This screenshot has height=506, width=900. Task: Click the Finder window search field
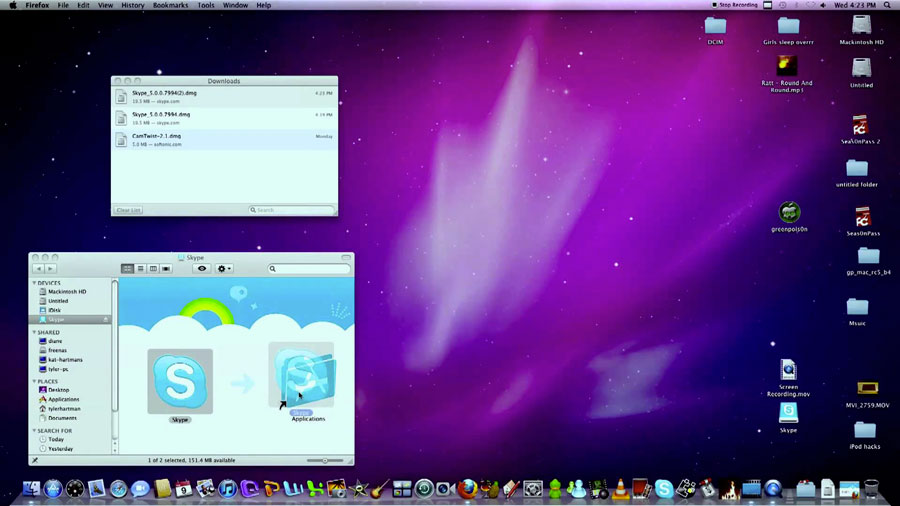[309, 268]
